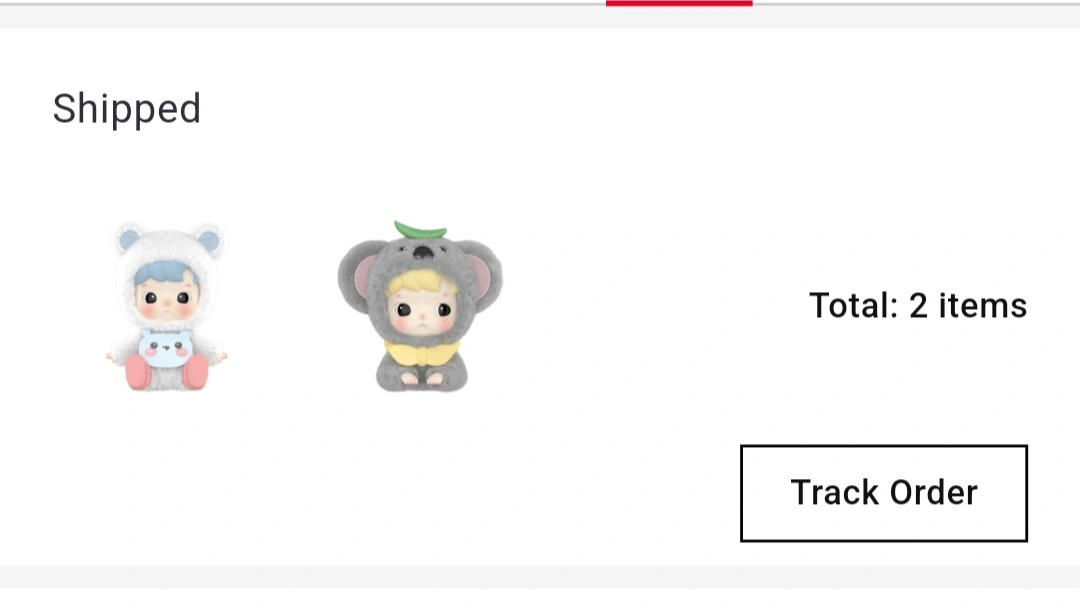The height and width of the screenshot is (611, 1080).
Task: Click the Track Order button
Action: click(x=884, y=493)
